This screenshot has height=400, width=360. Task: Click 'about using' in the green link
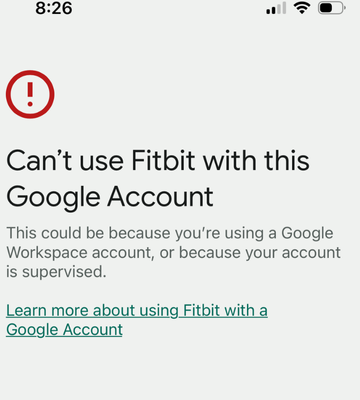tap(136, 311)
